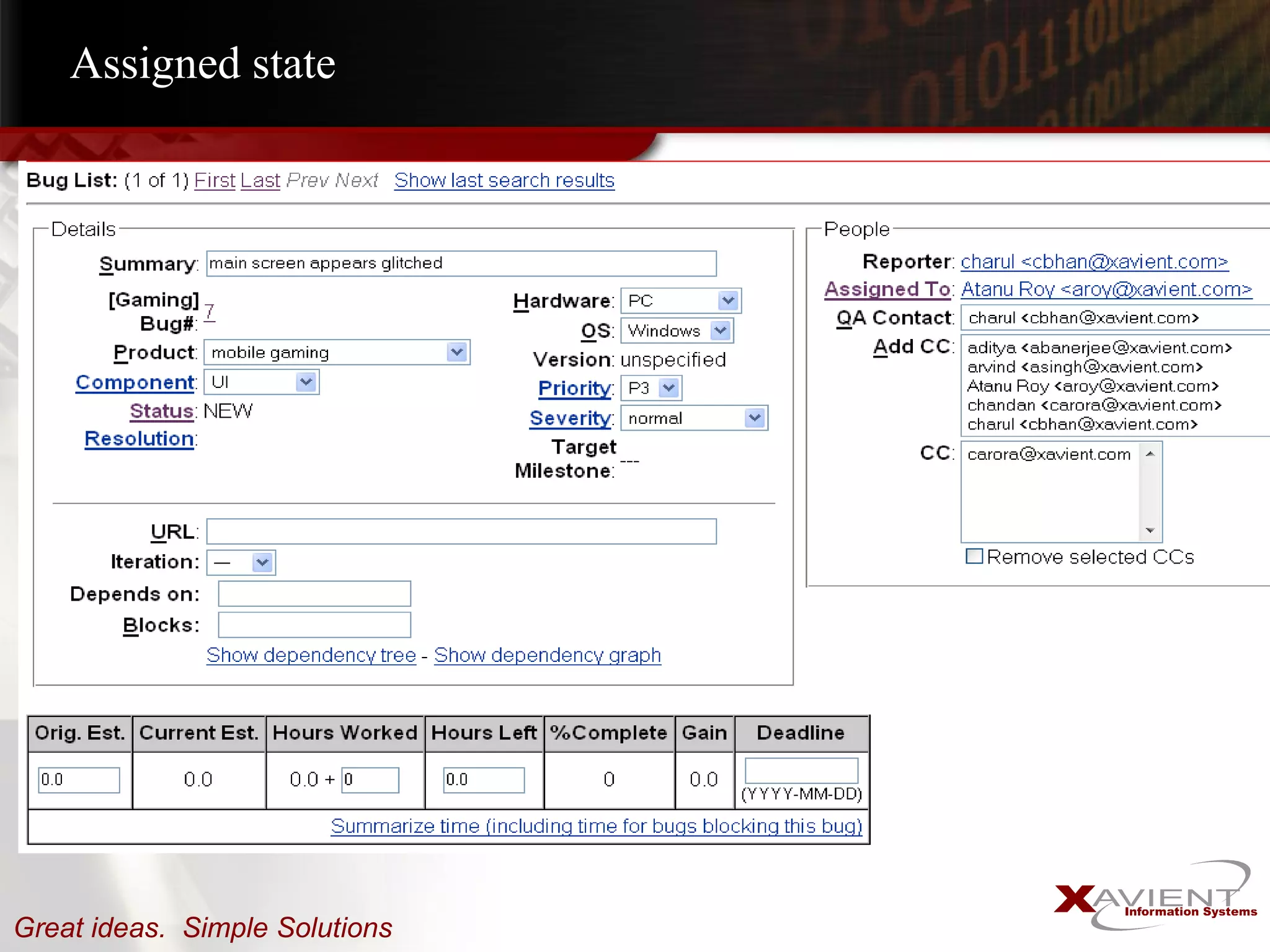This screenshot has width=1270, height=952.
Task: Click the reporter charul email link
Action: (x=1094, y=262)
